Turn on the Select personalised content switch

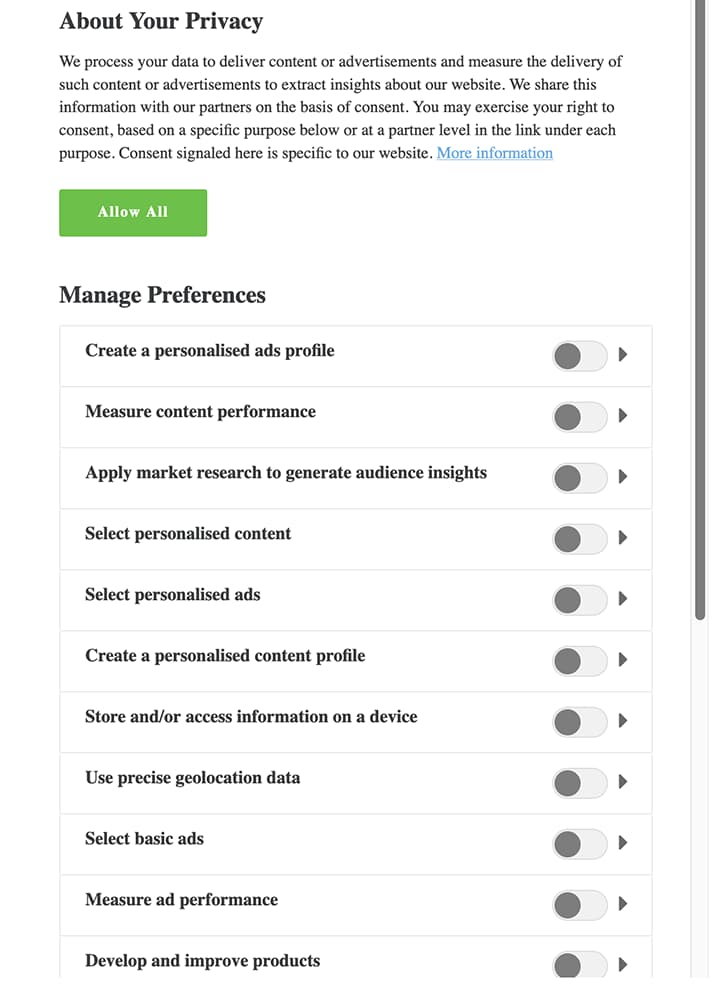pyautogui.click(x=581, y=539)
